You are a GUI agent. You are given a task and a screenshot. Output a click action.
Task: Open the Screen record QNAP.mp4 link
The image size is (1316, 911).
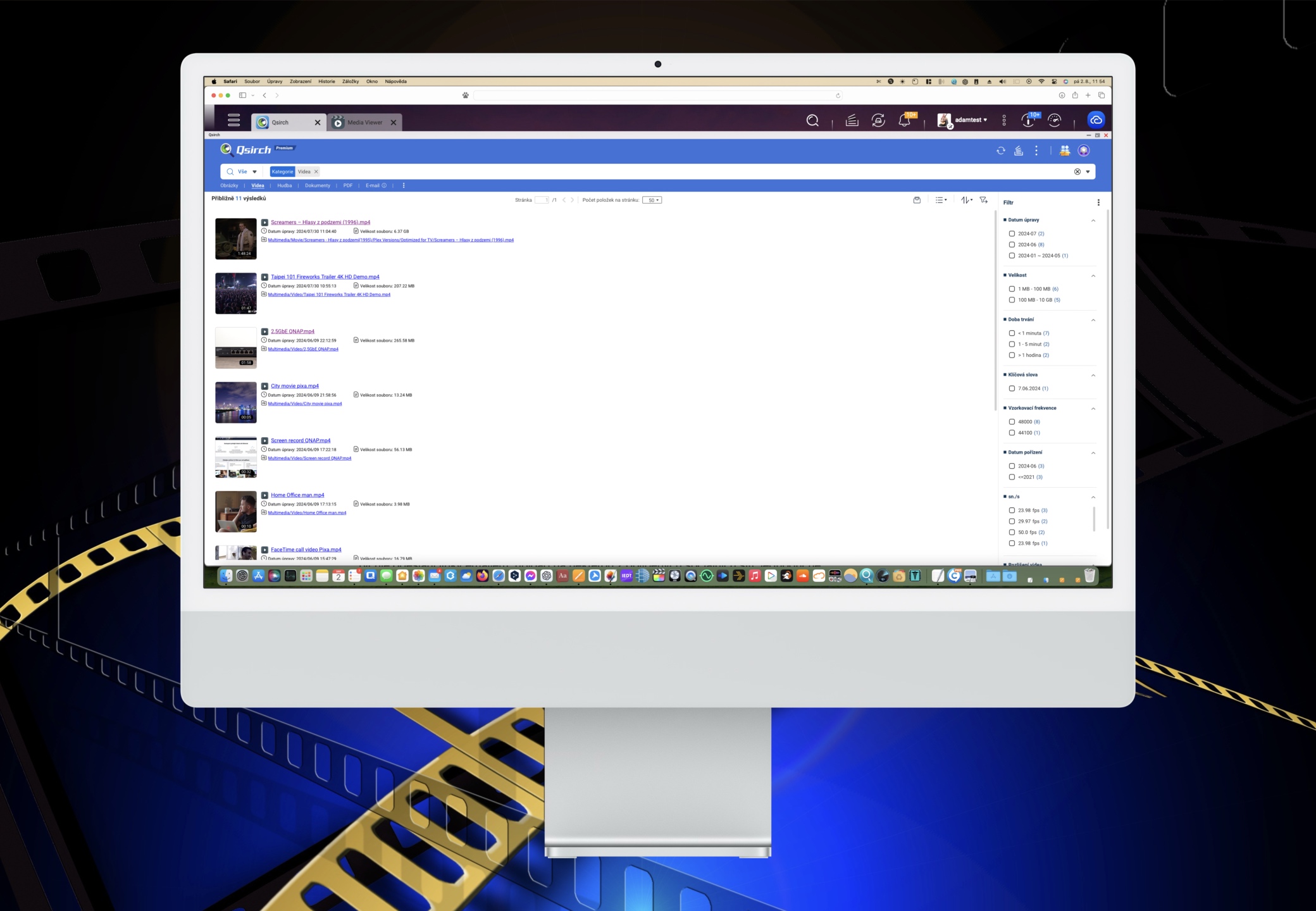pos(301,440)
